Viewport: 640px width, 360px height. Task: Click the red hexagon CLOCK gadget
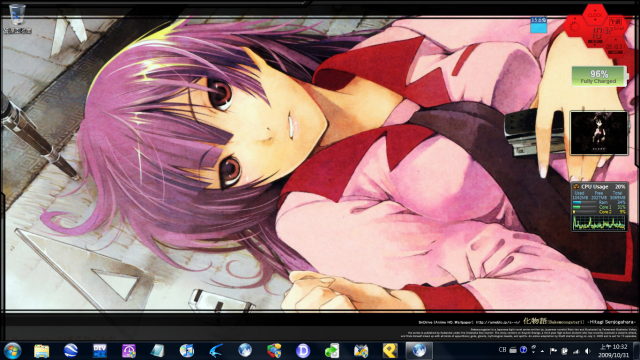click(595, 15)
